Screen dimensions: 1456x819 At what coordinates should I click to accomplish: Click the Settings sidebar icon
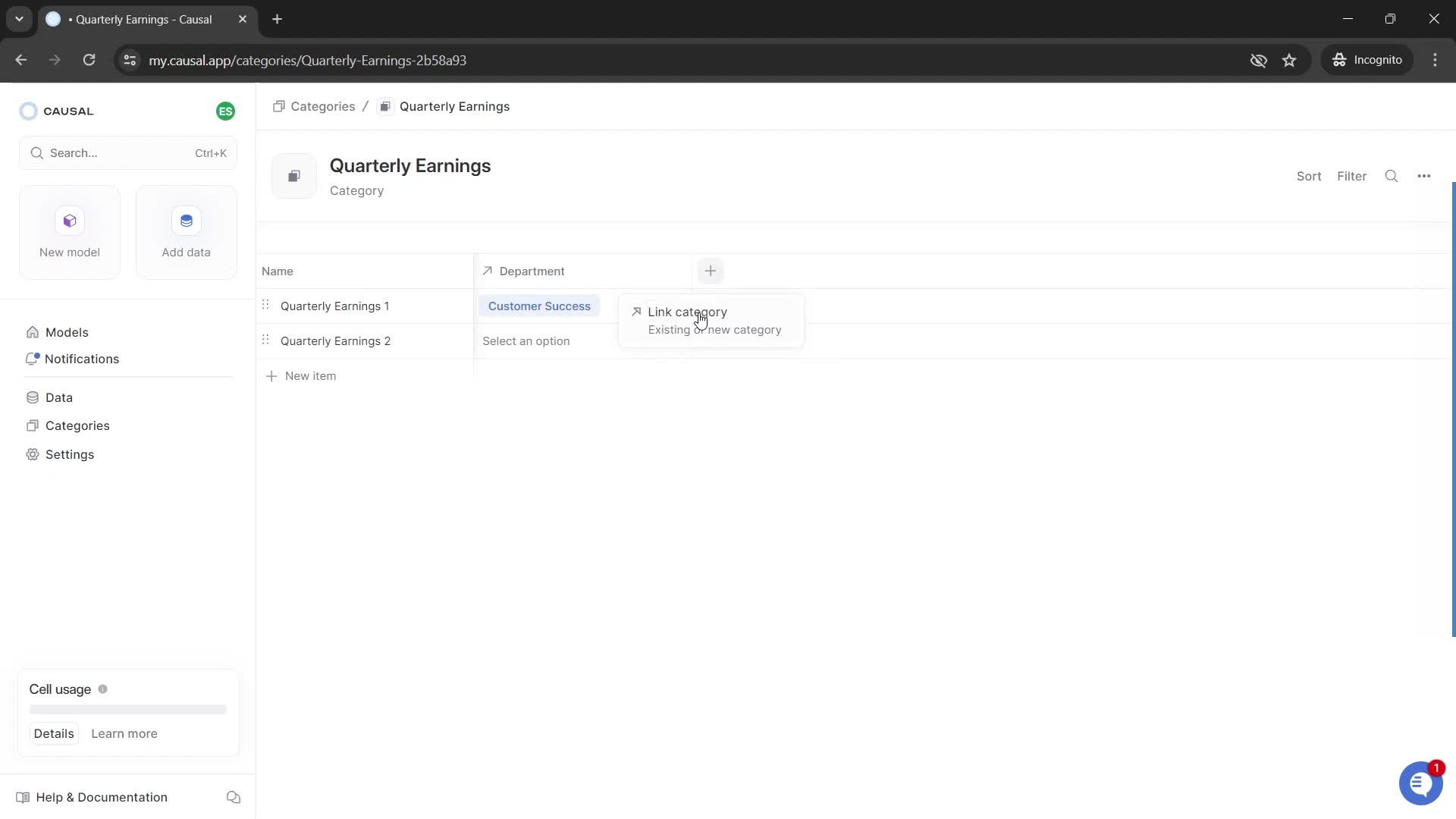[x=33, y=454]
